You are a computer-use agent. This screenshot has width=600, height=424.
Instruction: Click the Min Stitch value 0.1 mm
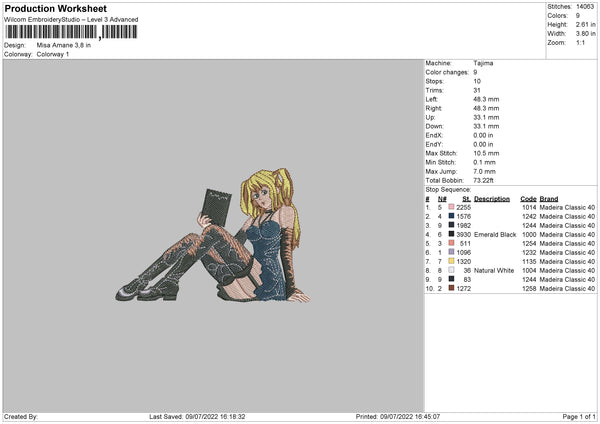coord(484,162)
